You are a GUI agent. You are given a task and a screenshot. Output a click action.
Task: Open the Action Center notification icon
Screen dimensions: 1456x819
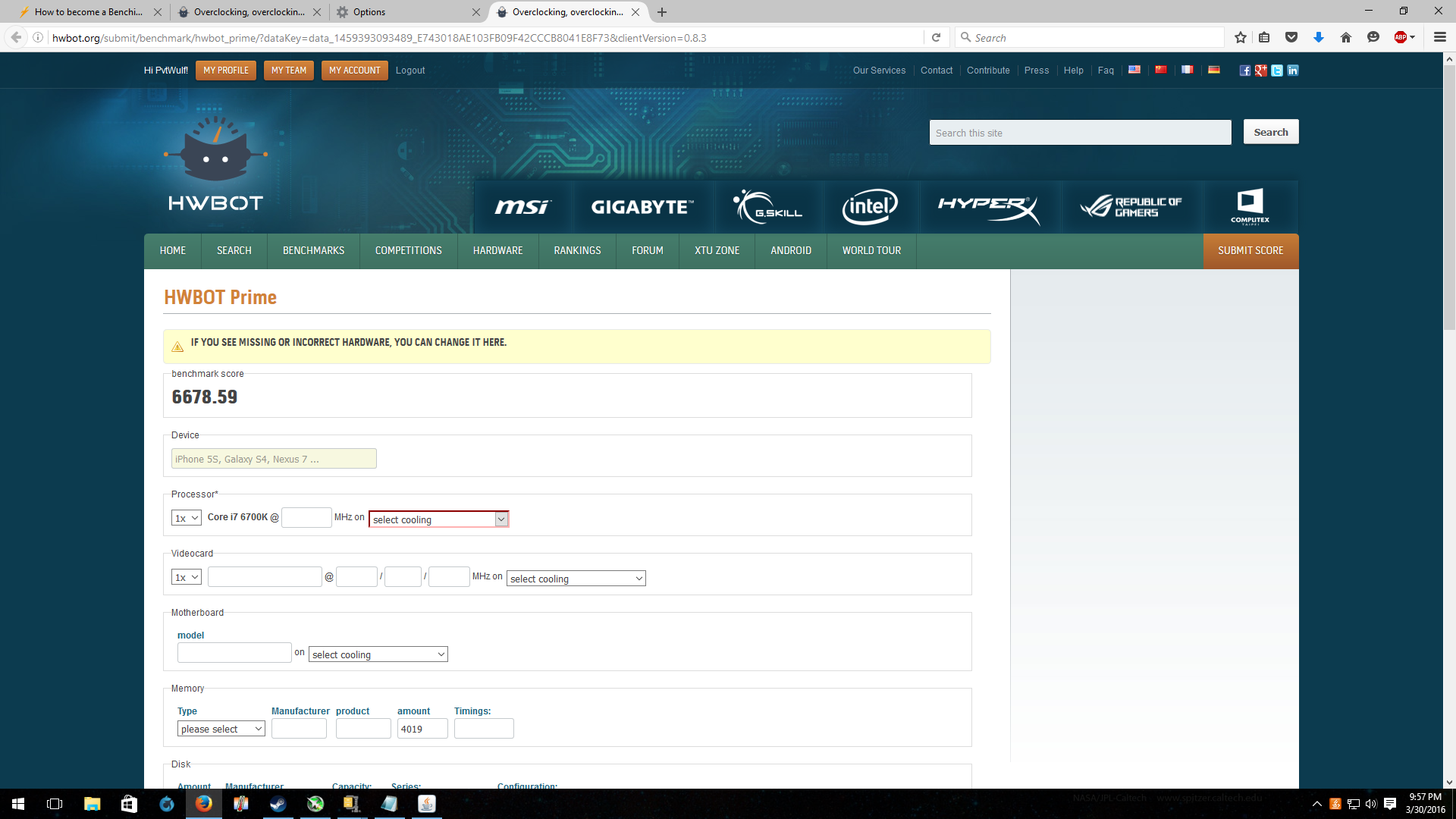(x=1390, y=804)
